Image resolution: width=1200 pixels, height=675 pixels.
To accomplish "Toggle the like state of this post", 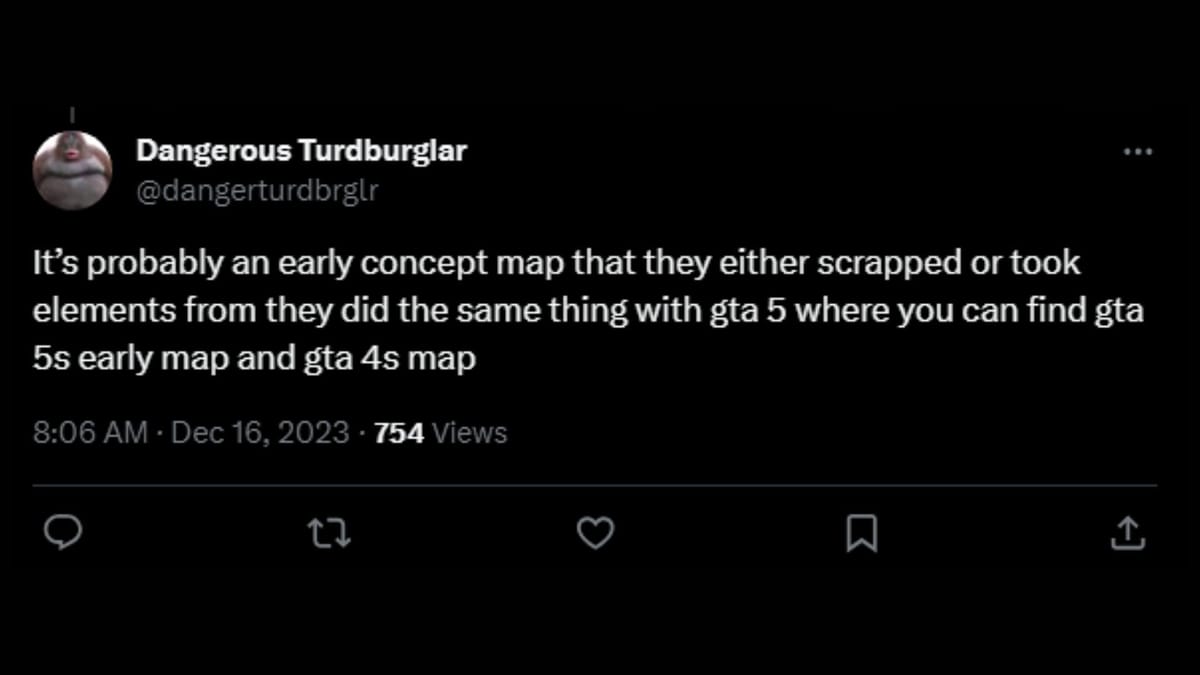I will tap(596, 534).
